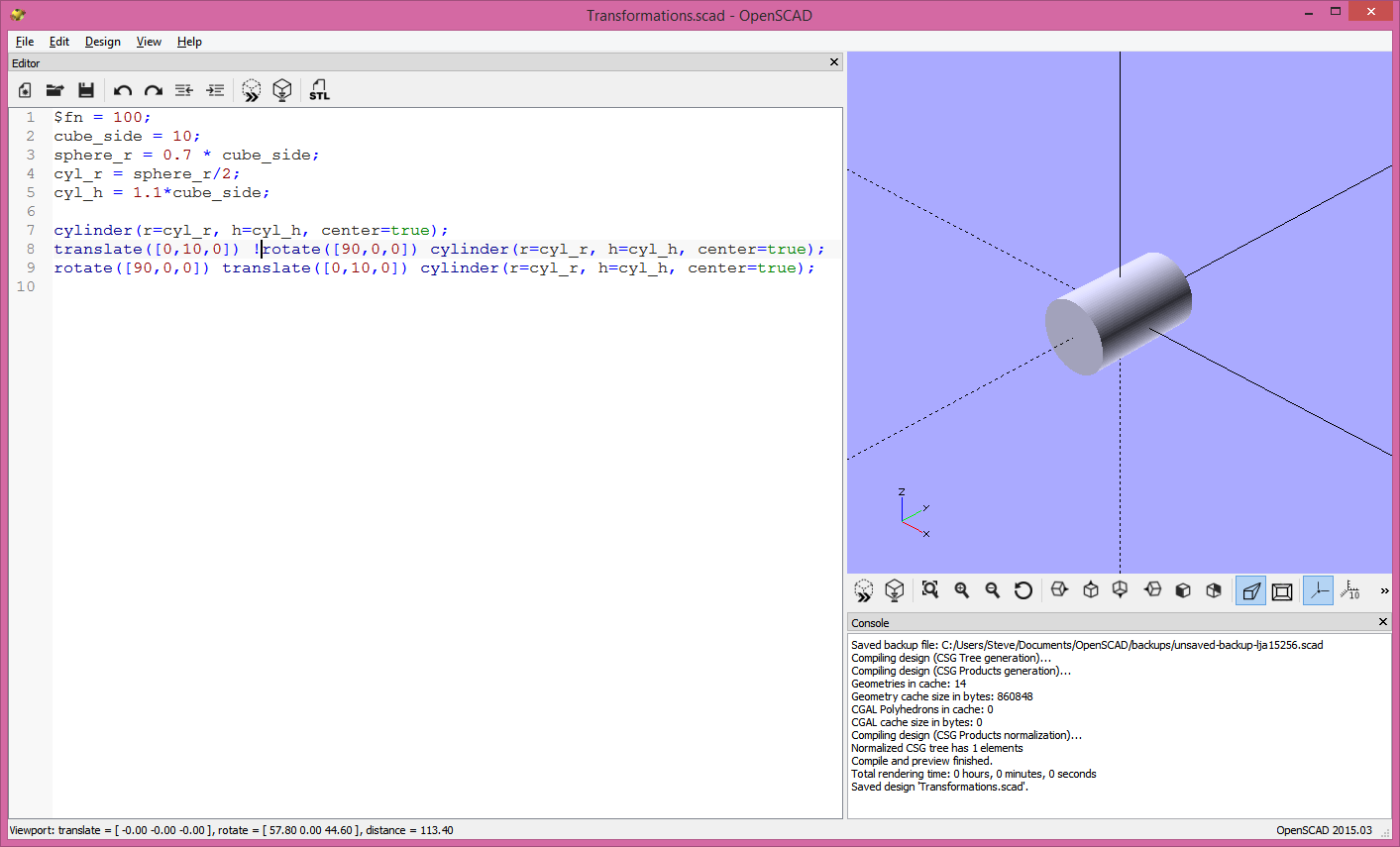1400x847 pixels.
Task: Open the View menu
Action: [149, 42]
